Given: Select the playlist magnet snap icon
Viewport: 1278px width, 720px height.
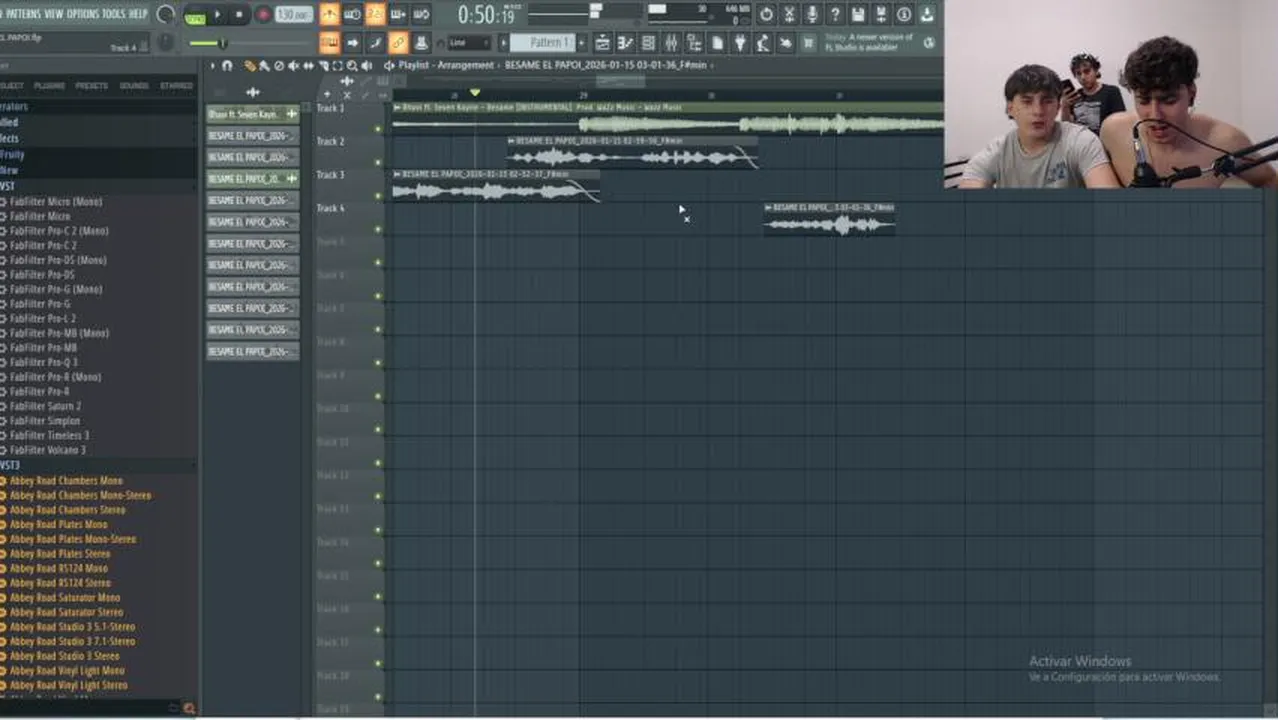Looking at the screenshot, I should 227,65.
